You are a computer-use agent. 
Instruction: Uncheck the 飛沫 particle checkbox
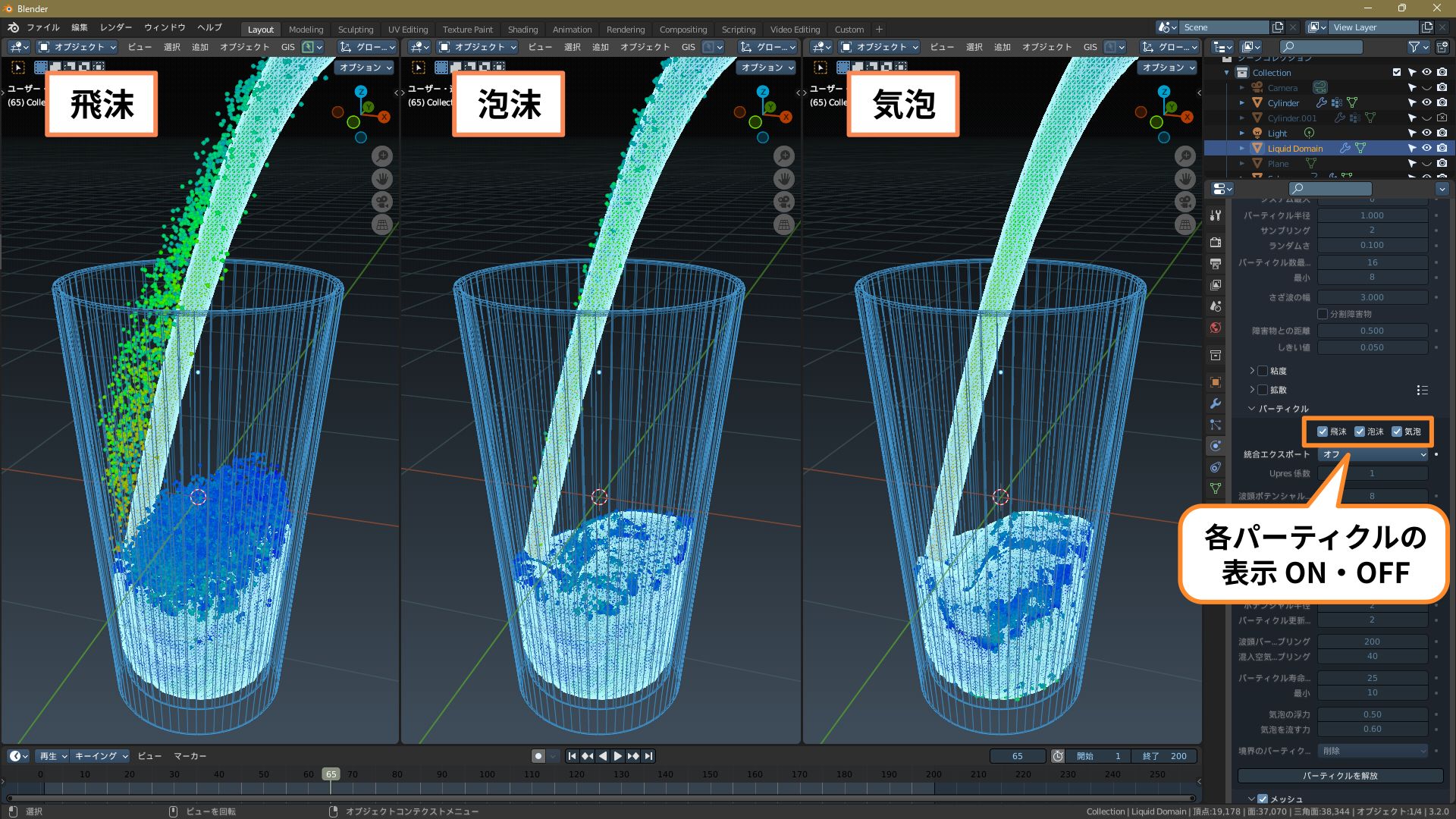click(x=1323, y=431)
